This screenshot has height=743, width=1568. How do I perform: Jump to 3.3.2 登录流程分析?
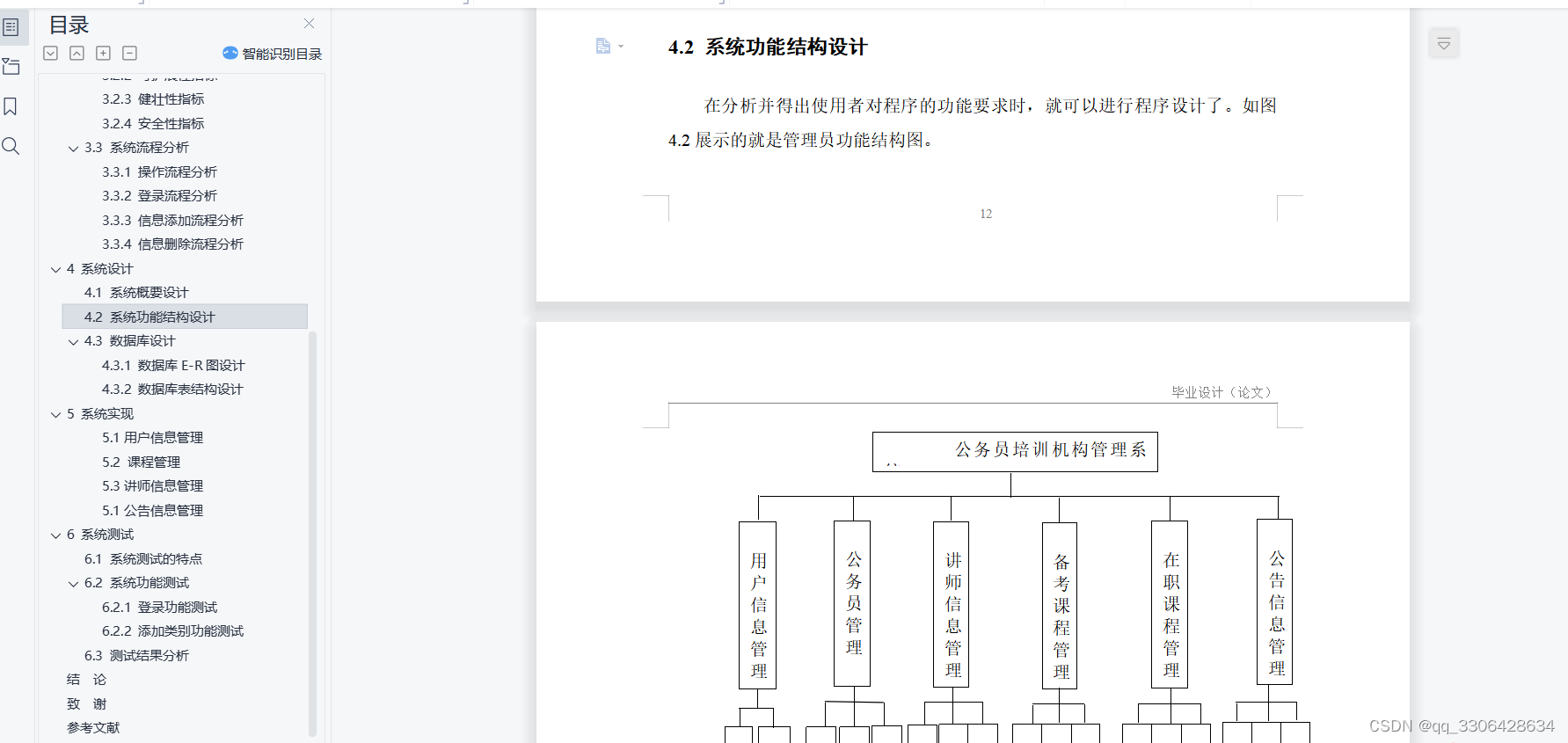[159, 196]
